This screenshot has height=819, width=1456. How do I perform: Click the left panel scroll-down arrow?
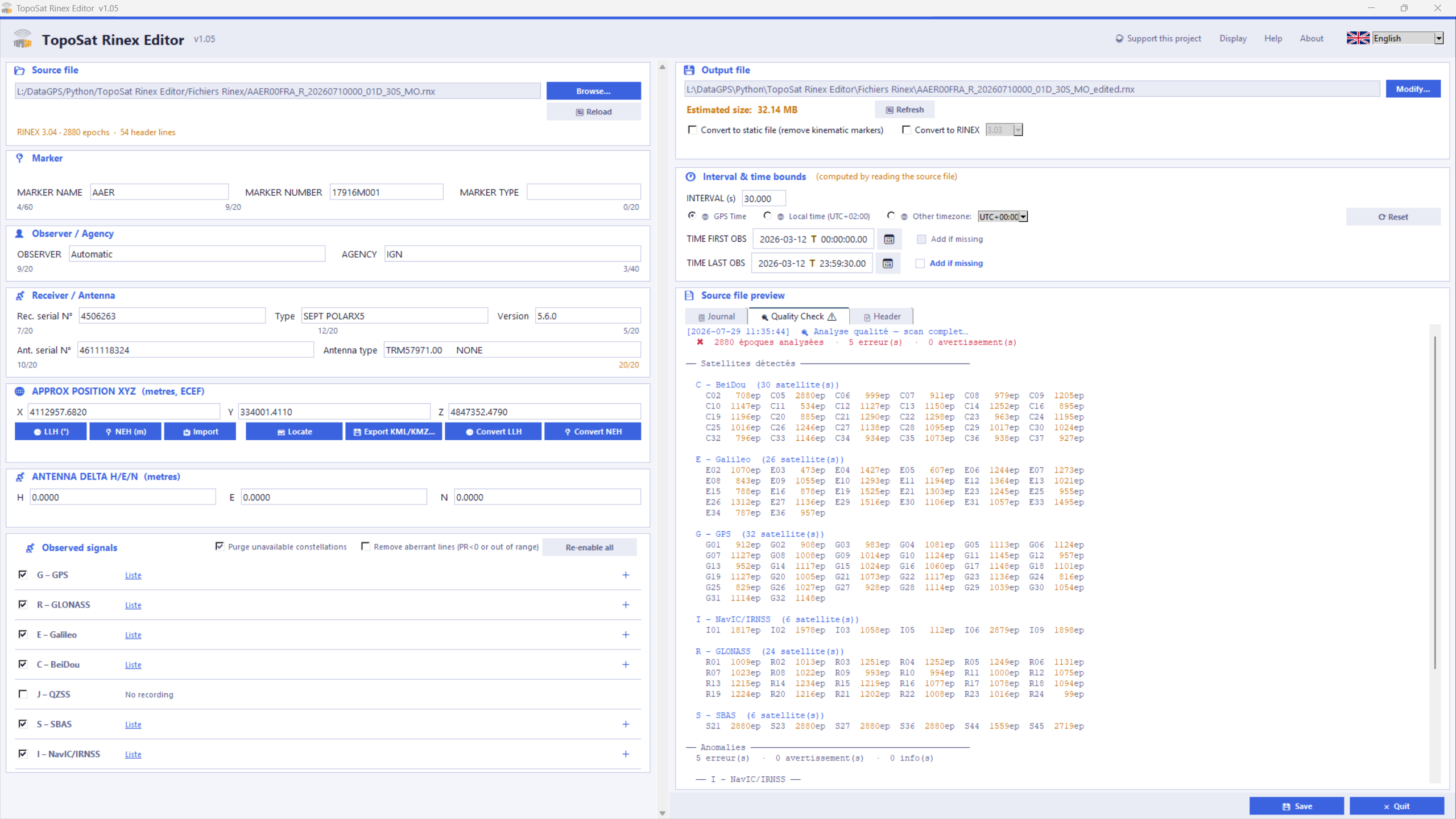point(663,813)
